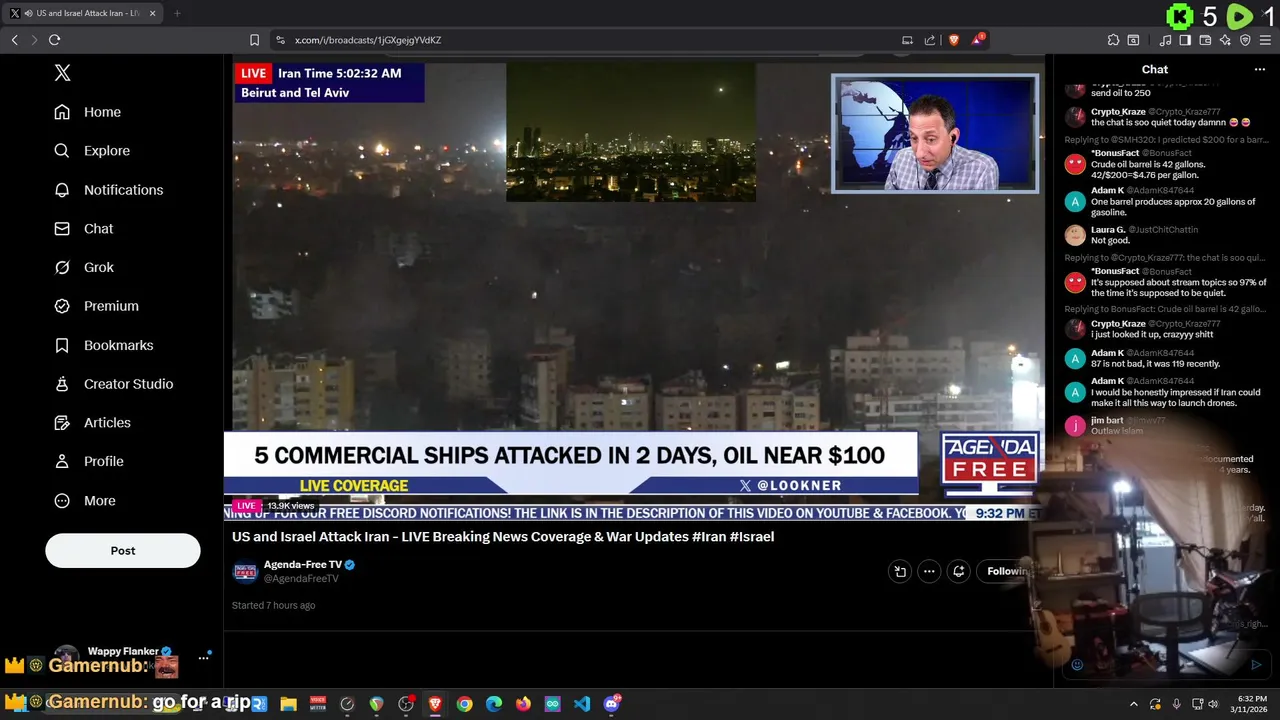1280x720 pixels.
Task: Go back in the browser
Action: 14,40
